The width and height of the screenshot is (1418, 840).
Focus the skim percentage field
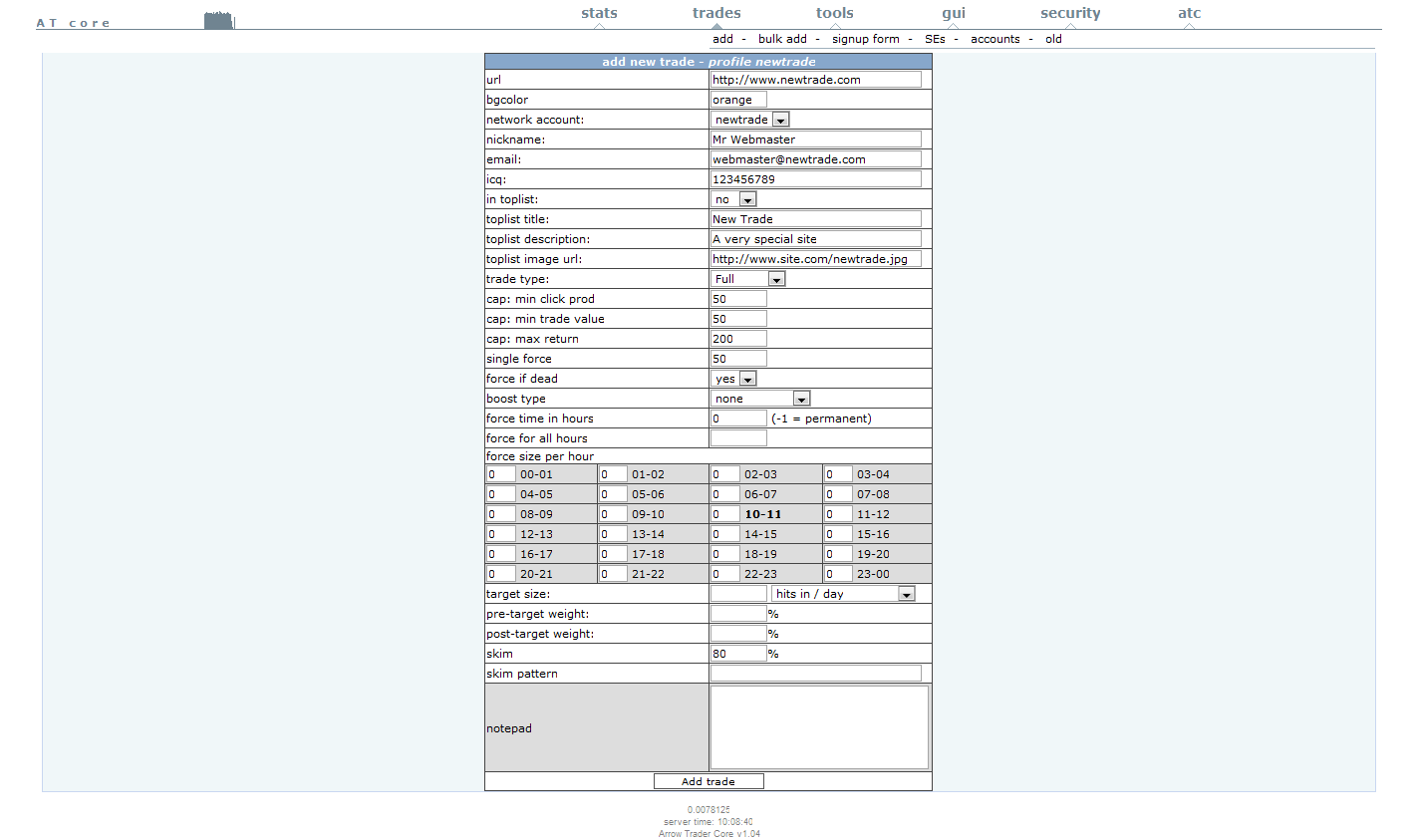tap(738, 654)
